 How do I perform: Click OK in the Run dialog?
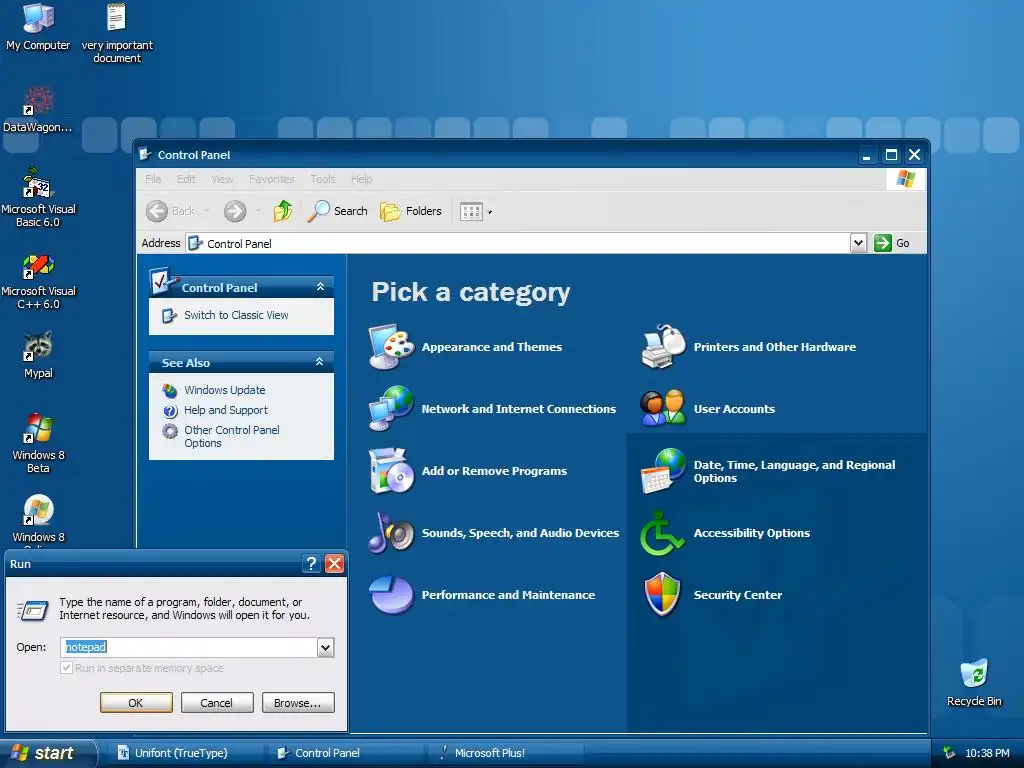tap(136, 703)
